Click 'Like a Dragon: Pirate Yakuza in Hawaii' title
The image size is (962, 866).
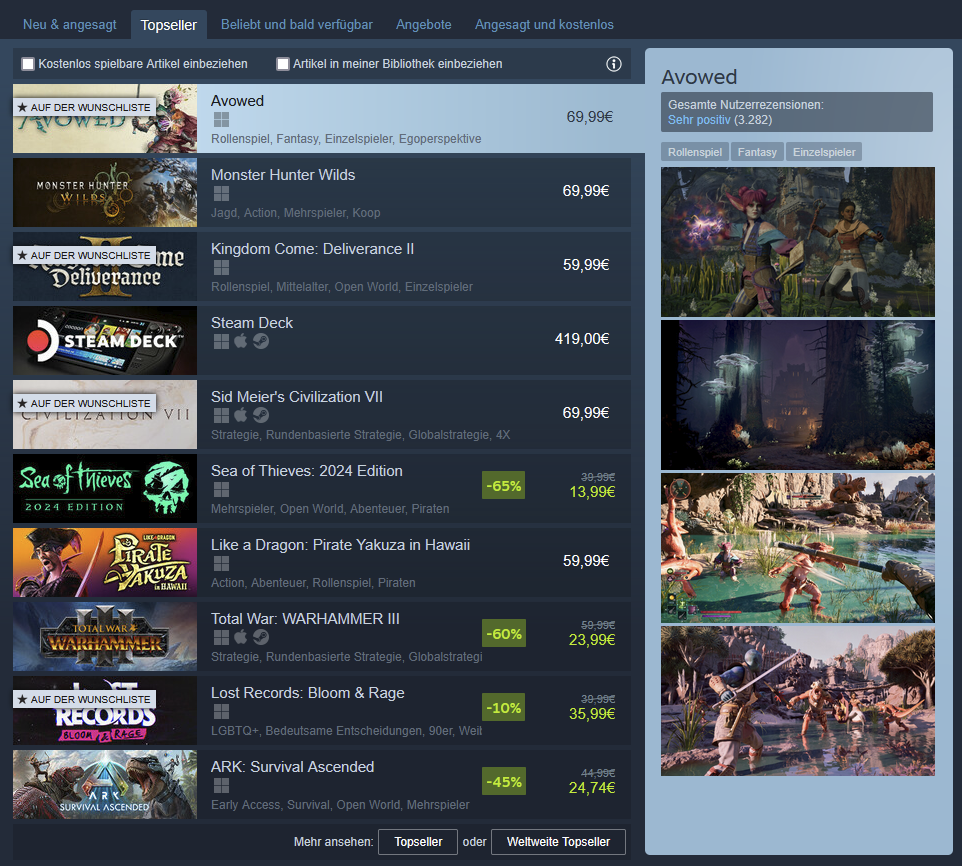point(341,545)
